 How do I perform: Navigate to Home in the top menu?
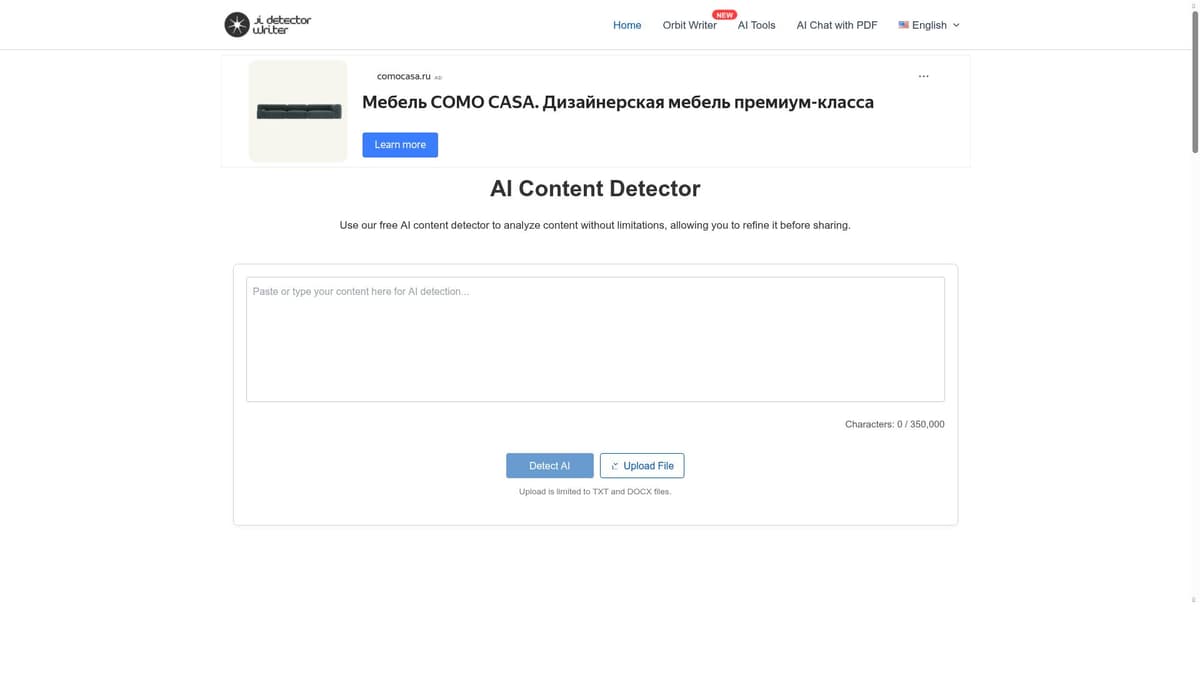(x=627, y=25)
